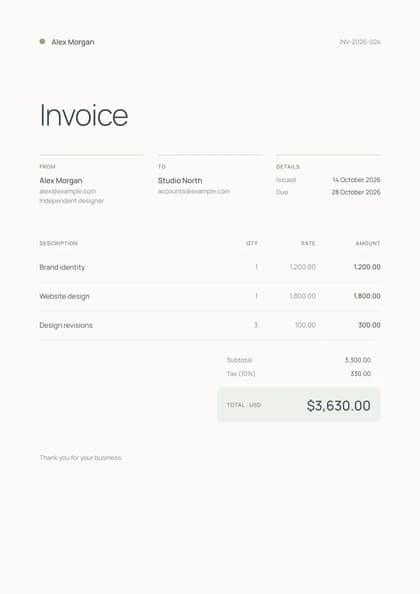
Task: Click the 'FROM' section label
Action: [47, 167]
